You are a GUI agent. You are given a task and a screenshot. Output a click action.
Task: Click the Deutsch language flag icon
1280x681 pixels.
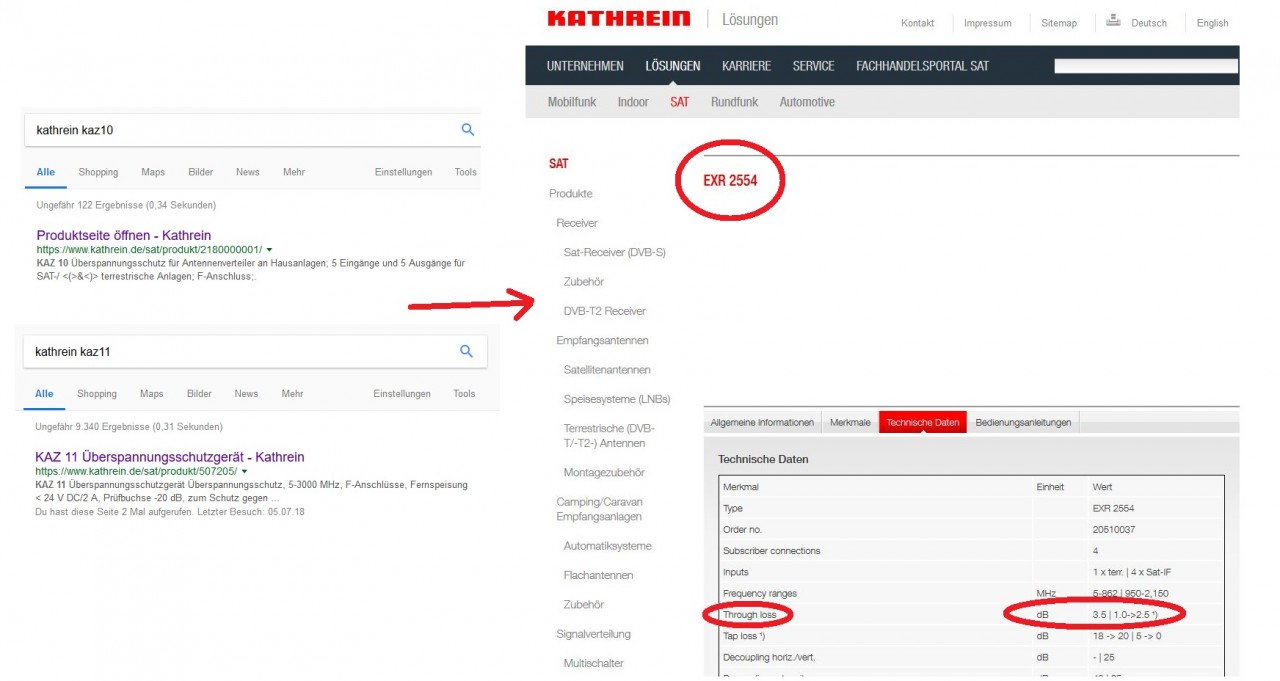tap(1114, 21)
